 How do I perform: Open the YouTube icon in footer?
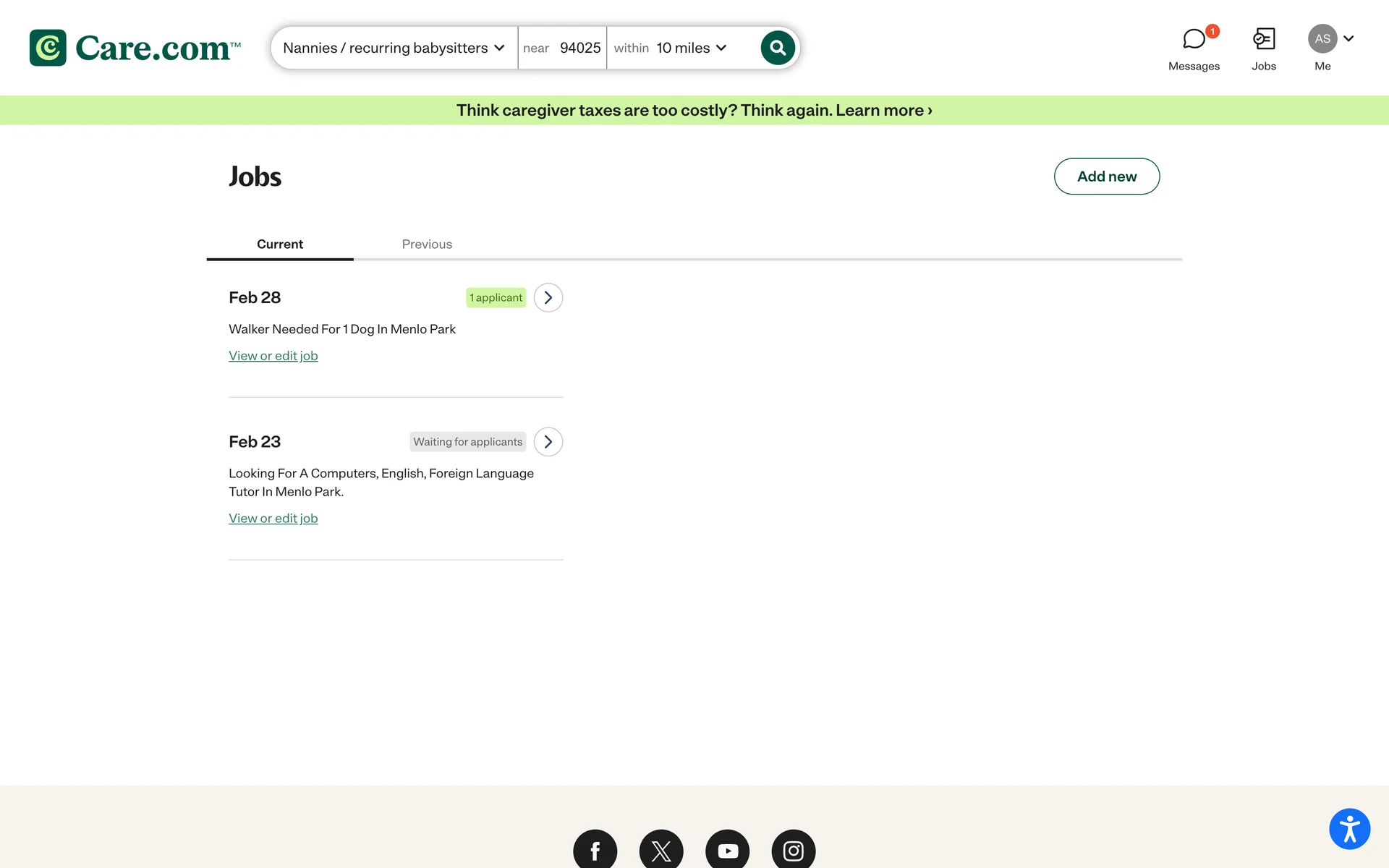point(727,851)
